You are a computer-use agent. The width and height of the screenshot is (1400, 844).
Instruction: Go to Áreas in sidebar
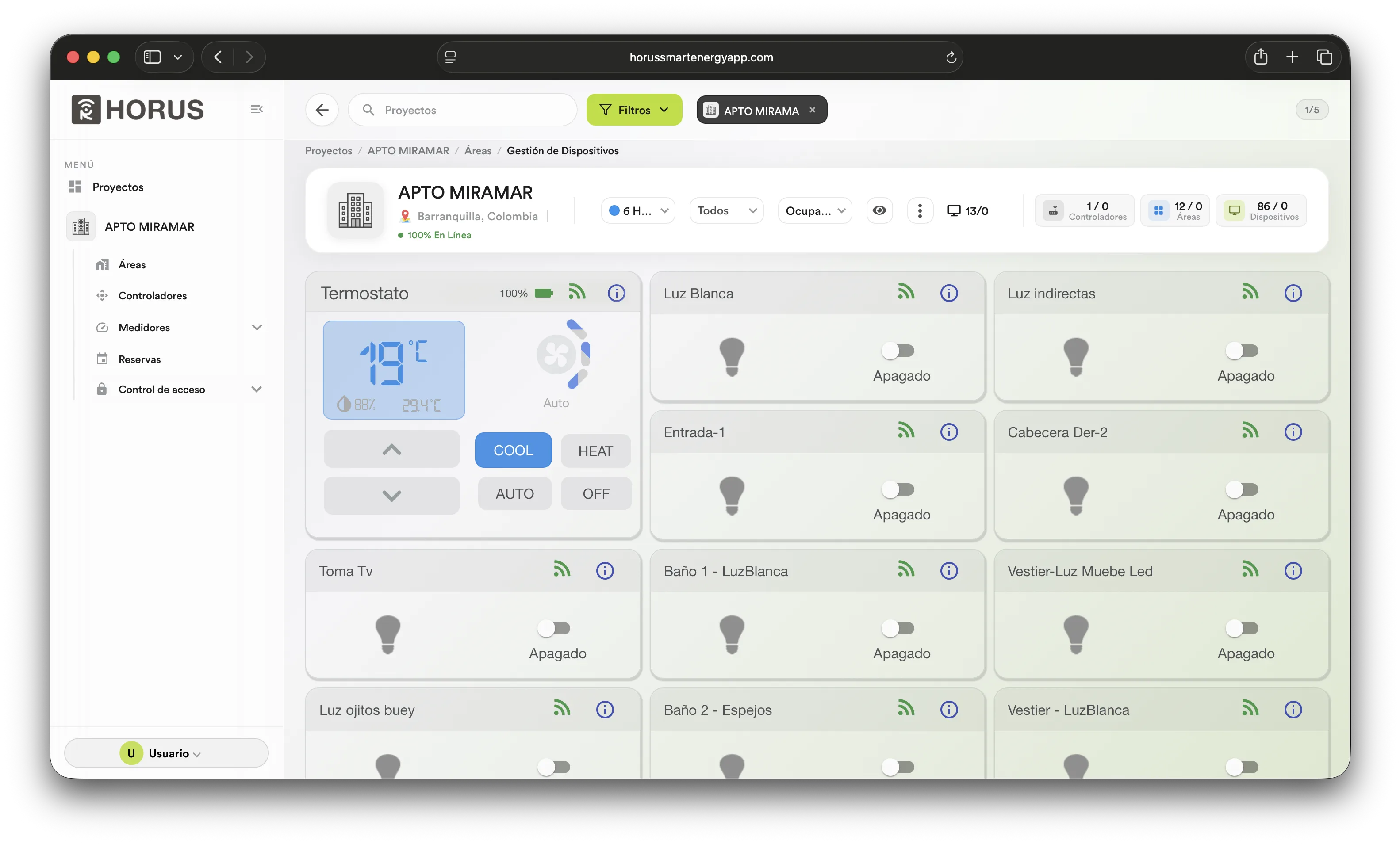(132, 265)
